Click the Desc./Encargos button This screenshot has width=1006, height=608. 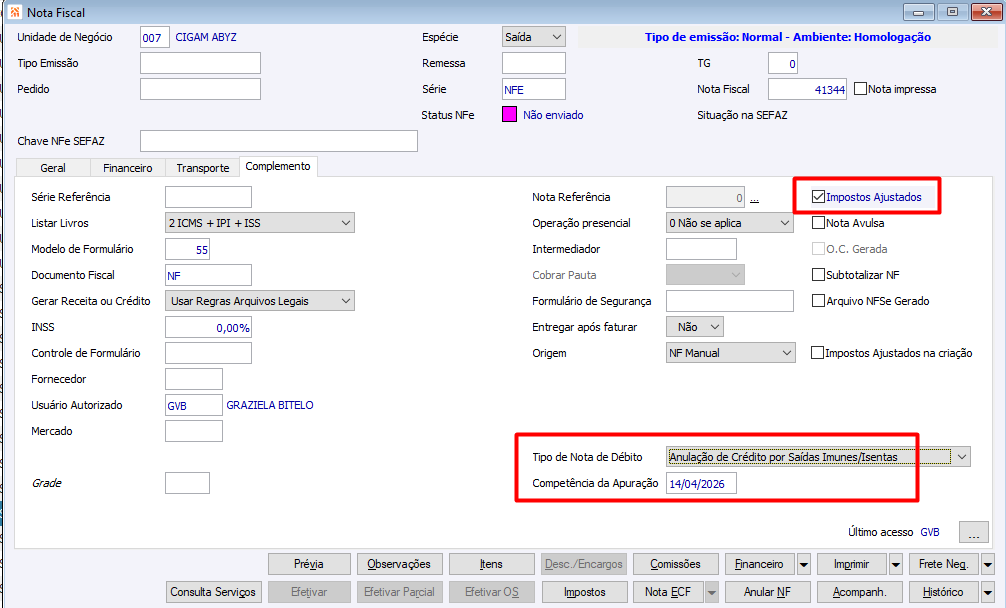[x=584, y=564]
